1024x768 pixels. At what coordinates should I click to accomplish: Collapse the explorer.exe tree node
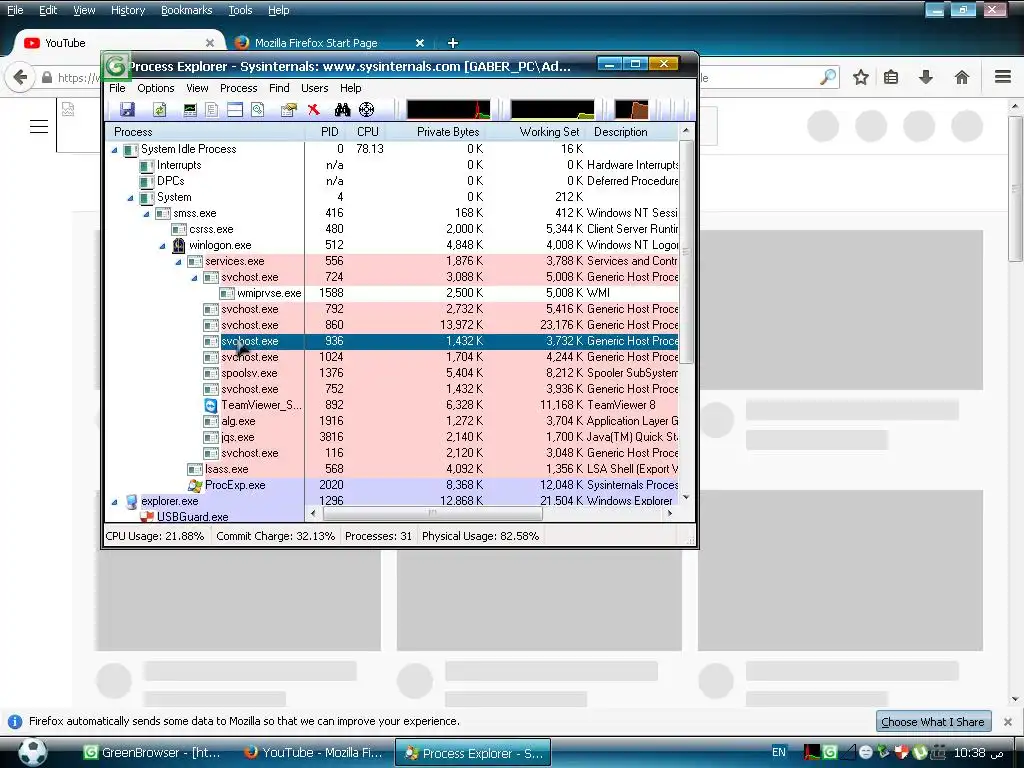pyautogui.click(x=115, y=502)
